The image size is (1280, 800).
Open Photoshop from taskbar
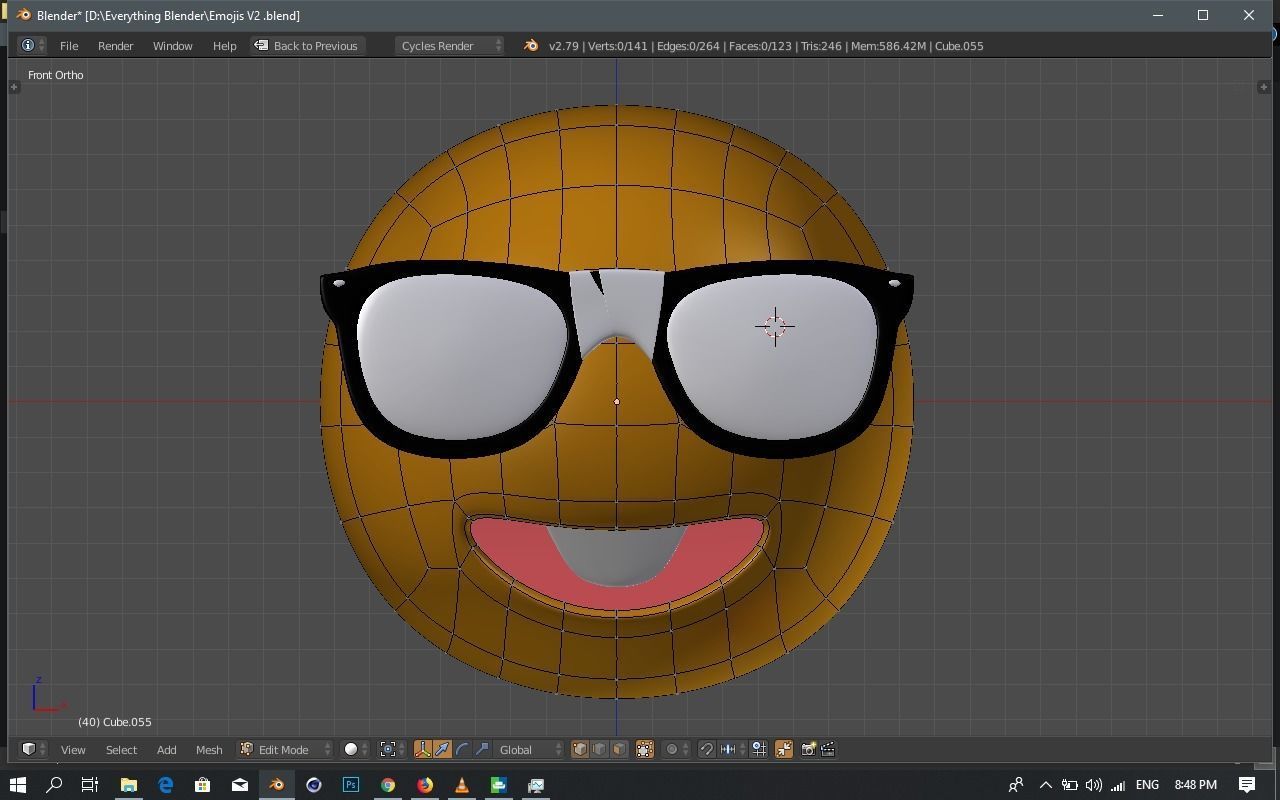(x=350, y=785)
